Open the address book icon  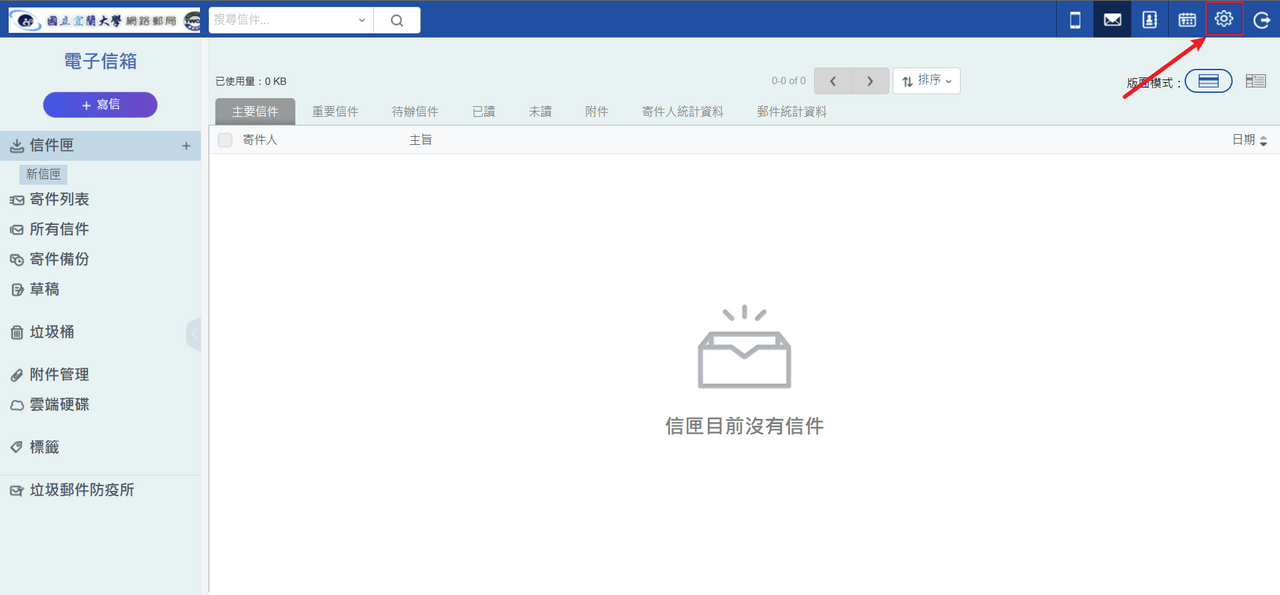(1149, 20)
